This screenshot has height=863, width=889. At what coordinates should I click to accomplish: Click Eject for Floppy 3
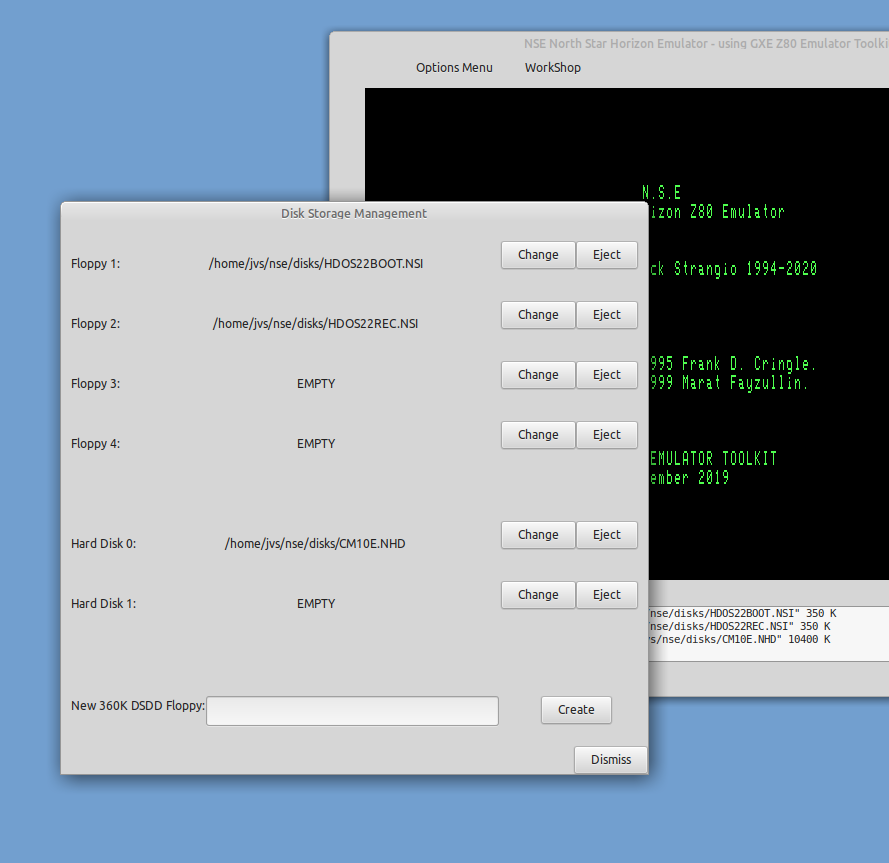[607, 375]
